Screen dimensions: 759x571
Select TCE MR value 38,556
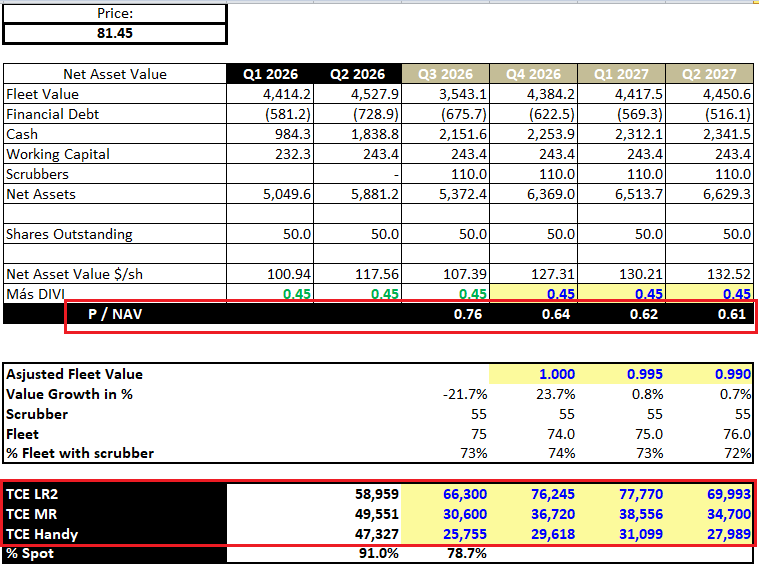[x=622, y=514]
